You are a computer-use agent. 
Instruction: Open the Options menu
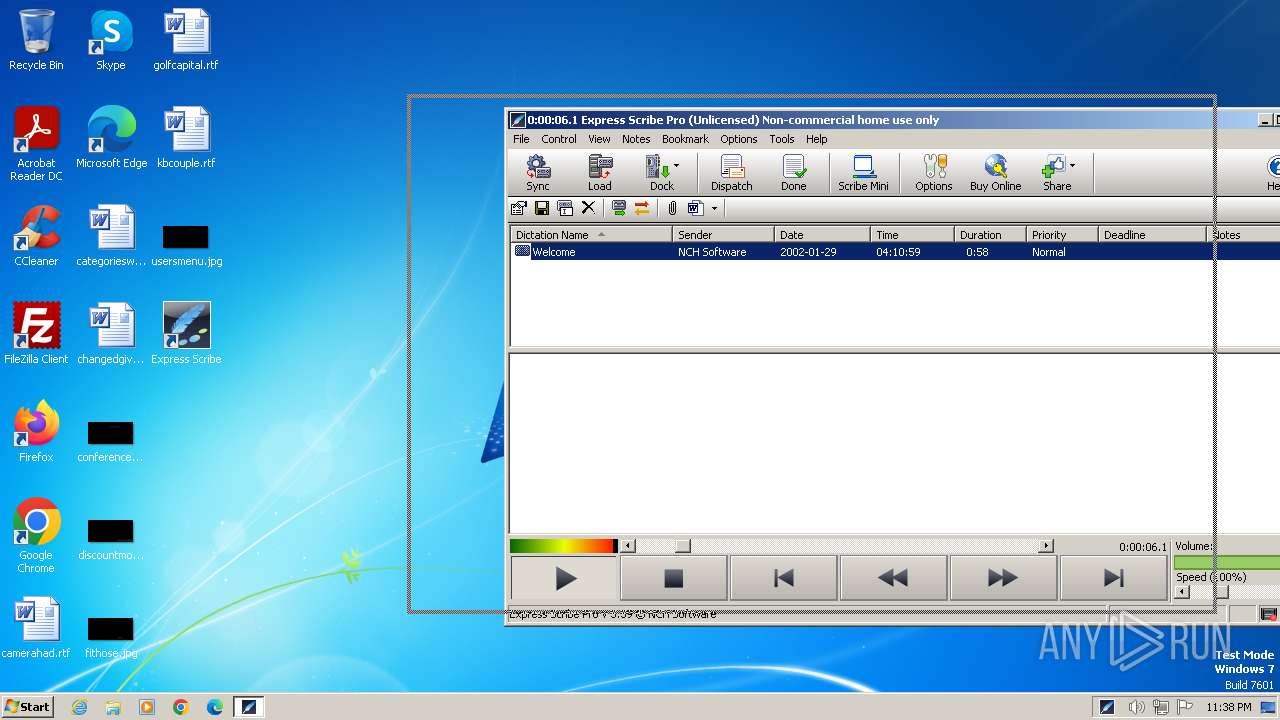pos(739,139)
